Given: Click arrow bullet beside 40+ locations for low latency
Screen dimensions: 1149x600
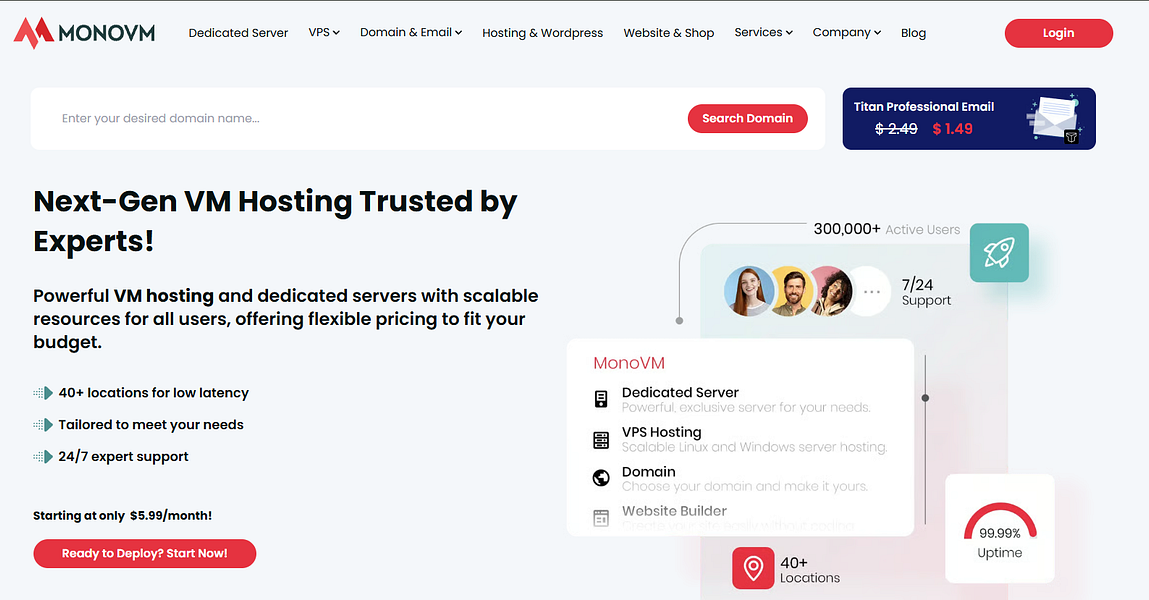Looking at the screenshot, I should coord(43,393).
